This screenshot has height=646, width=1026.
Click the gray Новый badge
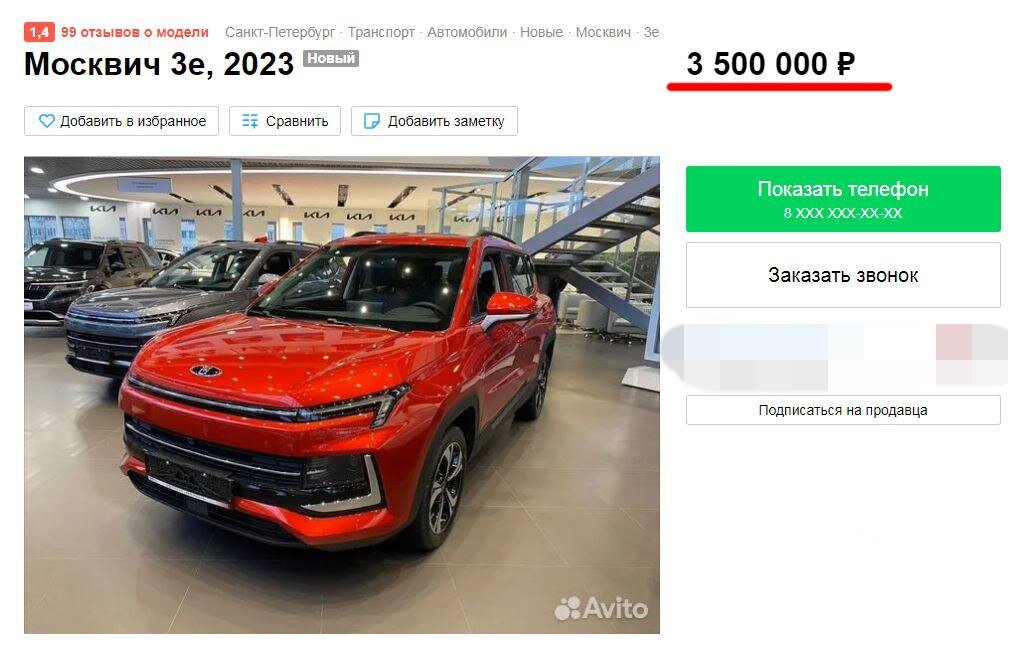click(330, 58)
